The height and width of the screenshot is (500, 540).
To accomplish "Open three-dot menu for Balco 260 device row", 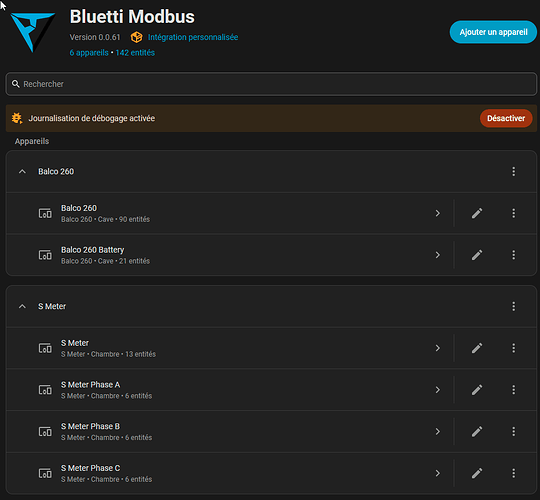I will [x=513, y=213].
